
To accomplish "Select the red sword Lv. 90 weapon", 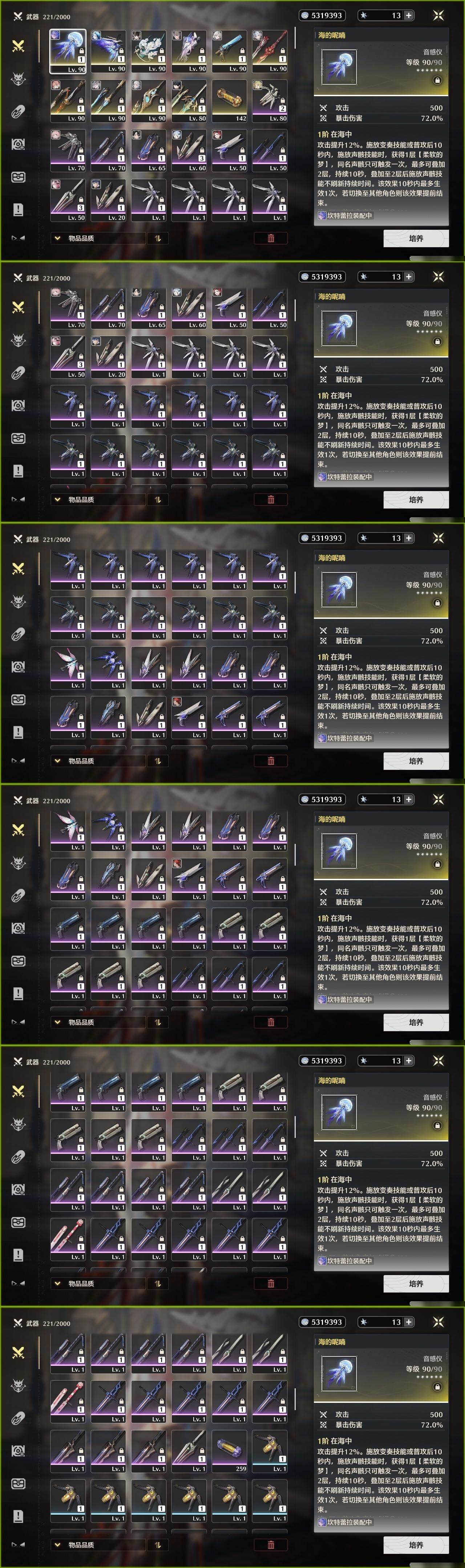I will (270, 51).
